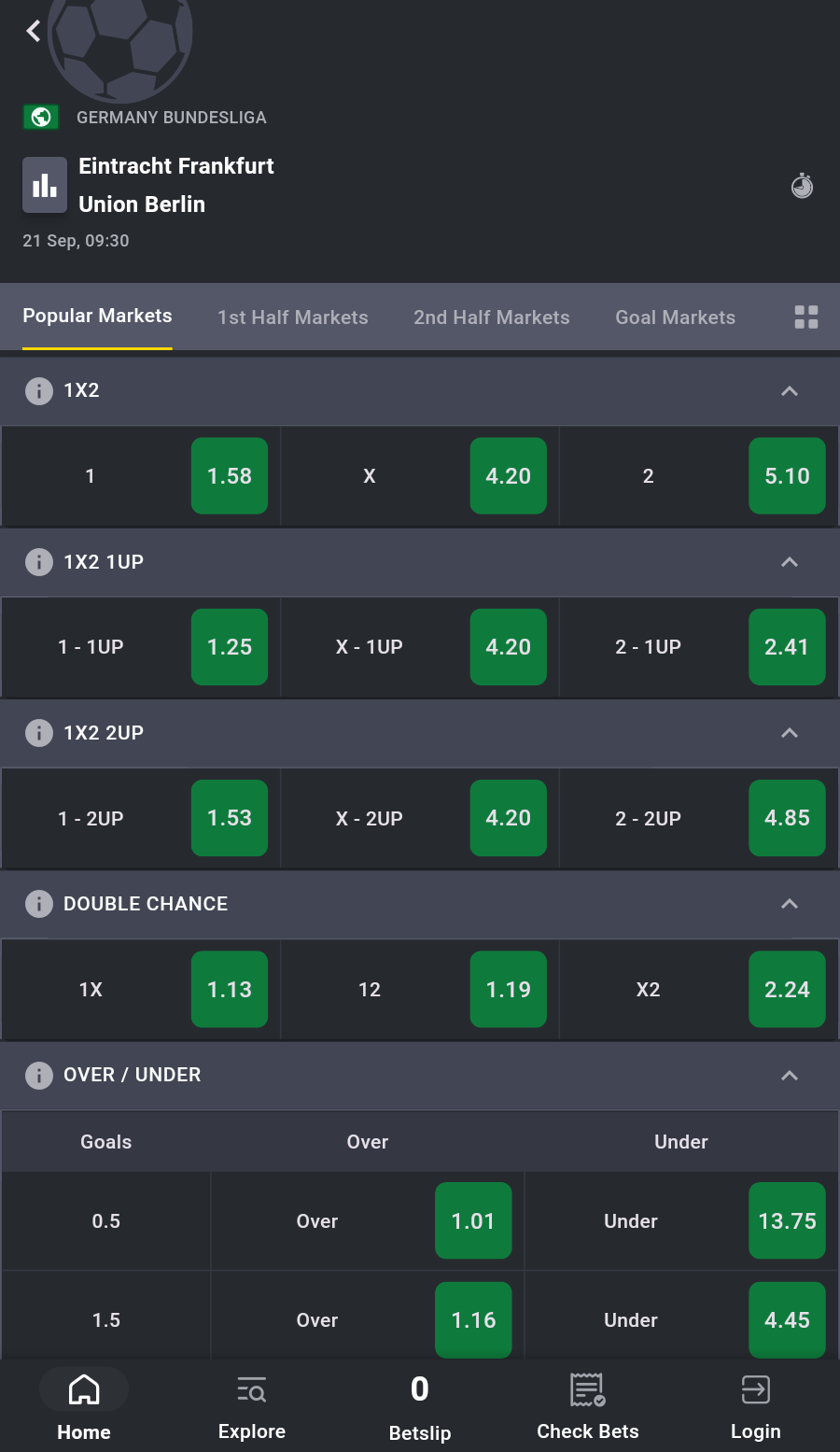
Task: Select 2 - 2UP odds 4.85
Action: pyautogui.click(x=787, y=818)
